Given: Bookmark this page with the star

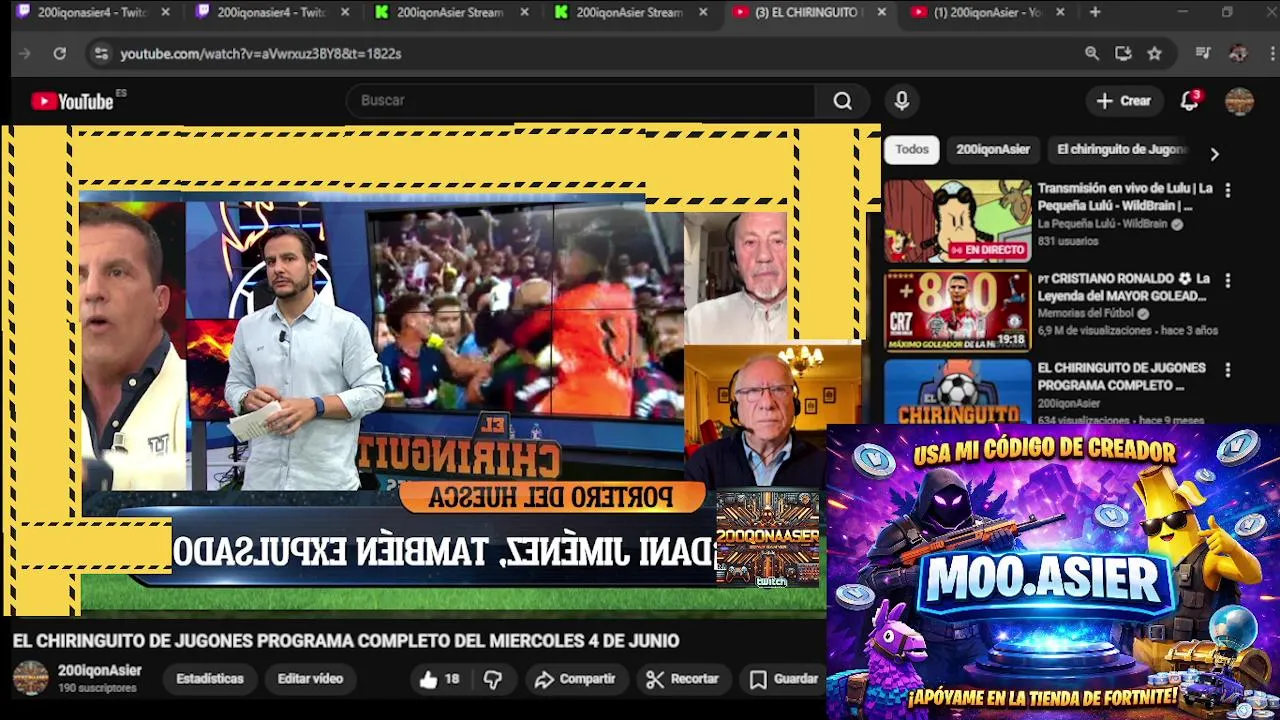Looking at the screenshot, I should (1155, 54).
